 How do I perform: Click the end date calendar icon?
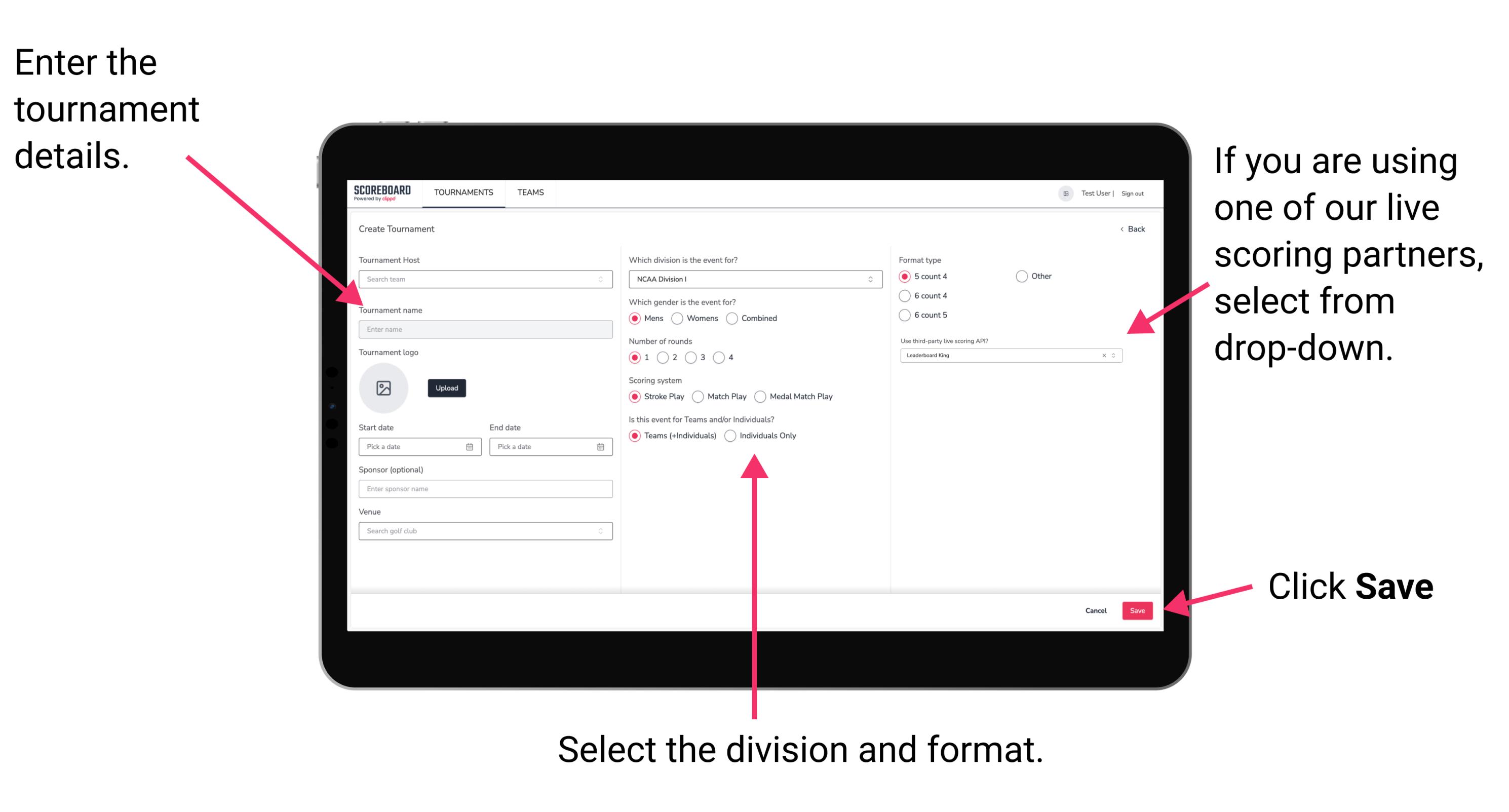click(601, 447)
